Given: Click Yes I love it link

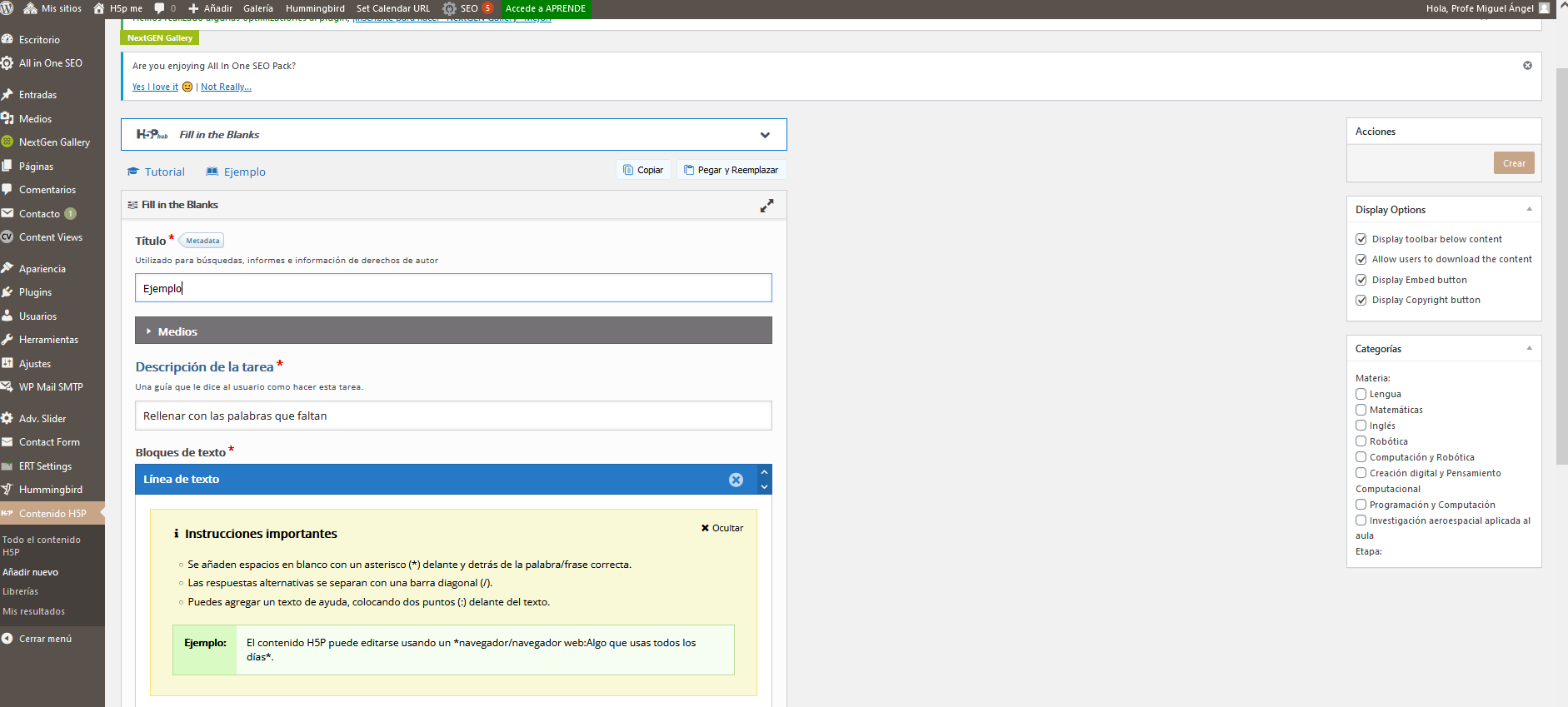Looking at the screenshot, I should click(155, 87).
